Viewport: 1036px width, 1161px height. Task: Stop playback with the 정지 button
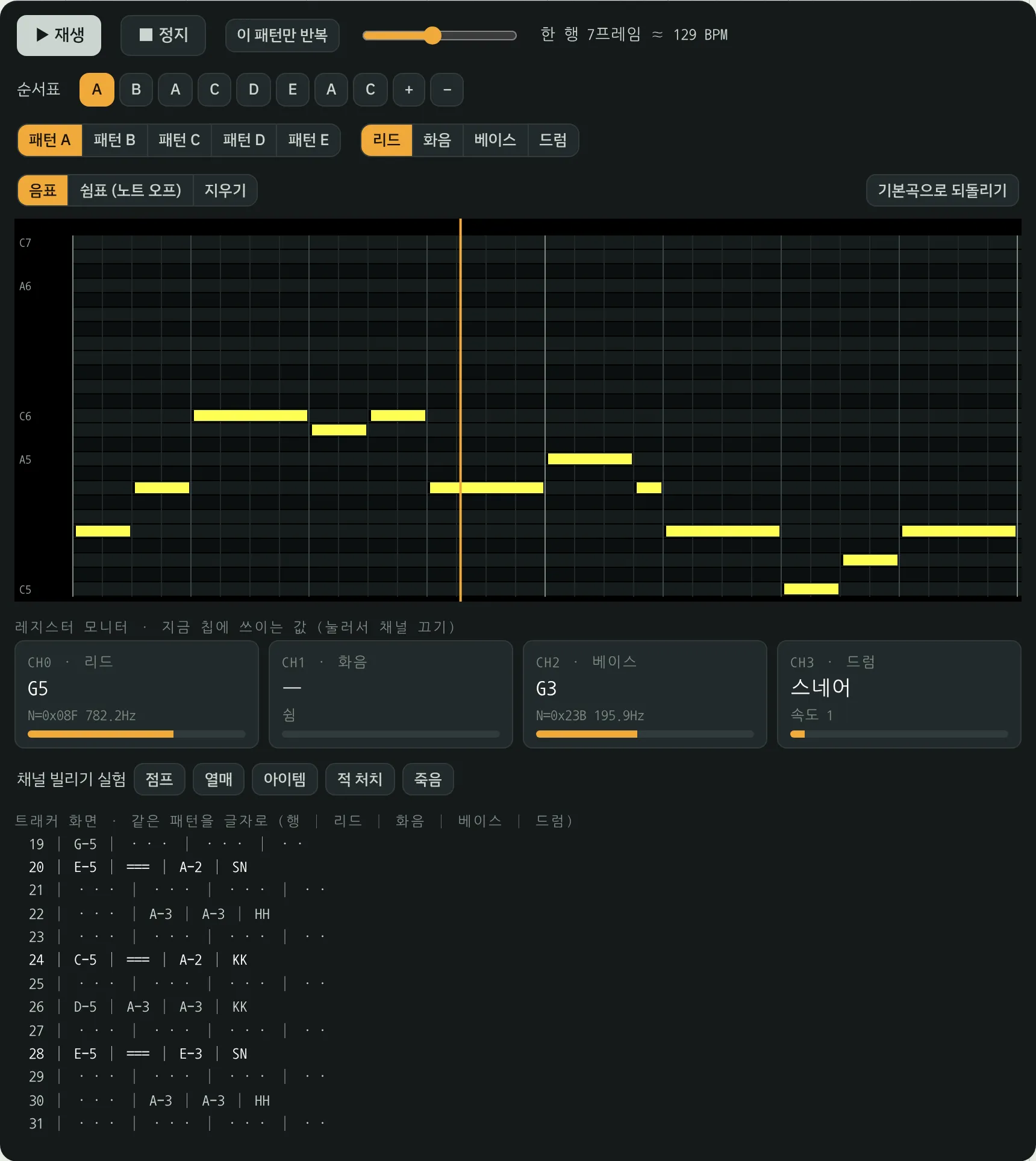(x=163, y=35)
